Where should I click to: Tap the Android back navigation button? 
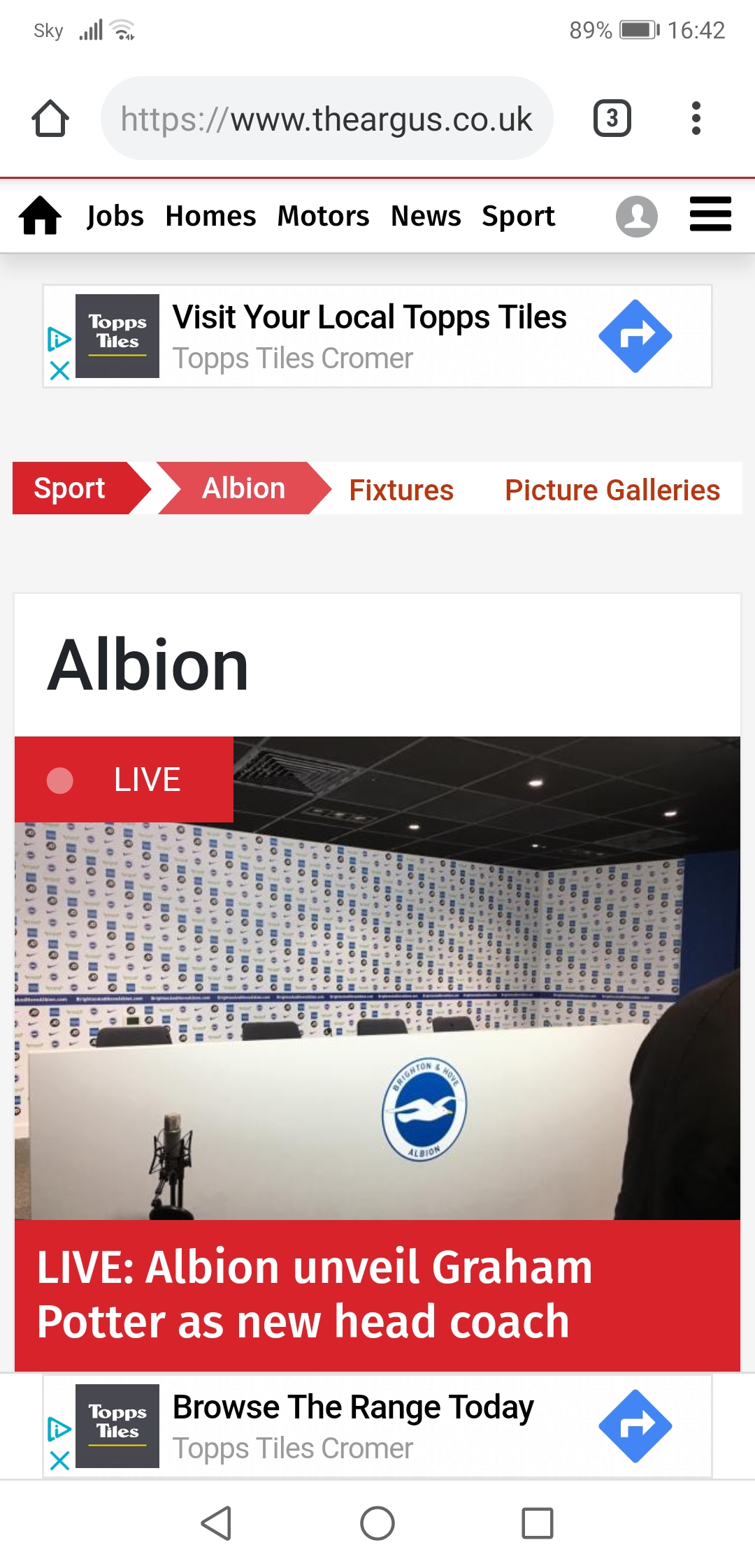pyautogui.click(x=217, y=1523)
